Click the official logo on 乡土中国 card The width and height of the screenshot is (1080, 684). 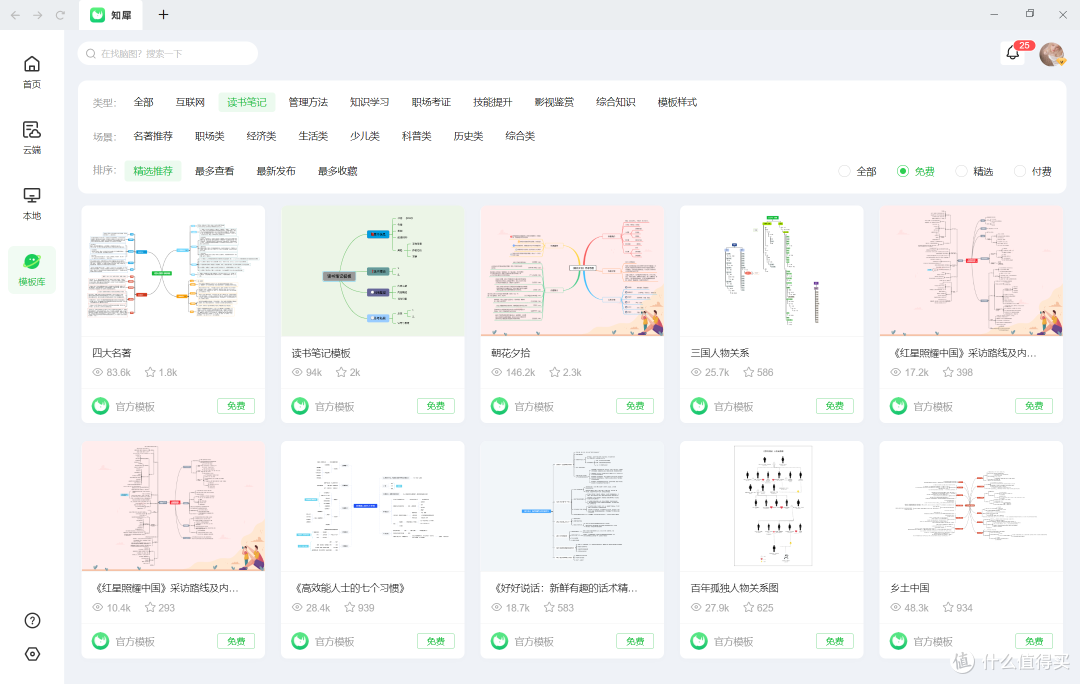pos(898,641)
